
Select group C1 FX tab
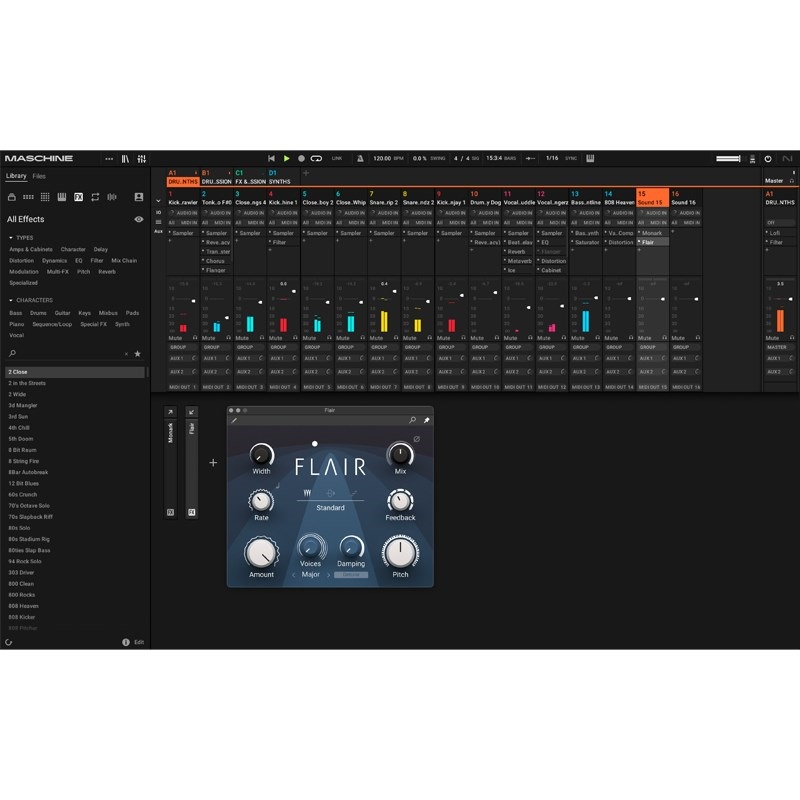point(250,177)
